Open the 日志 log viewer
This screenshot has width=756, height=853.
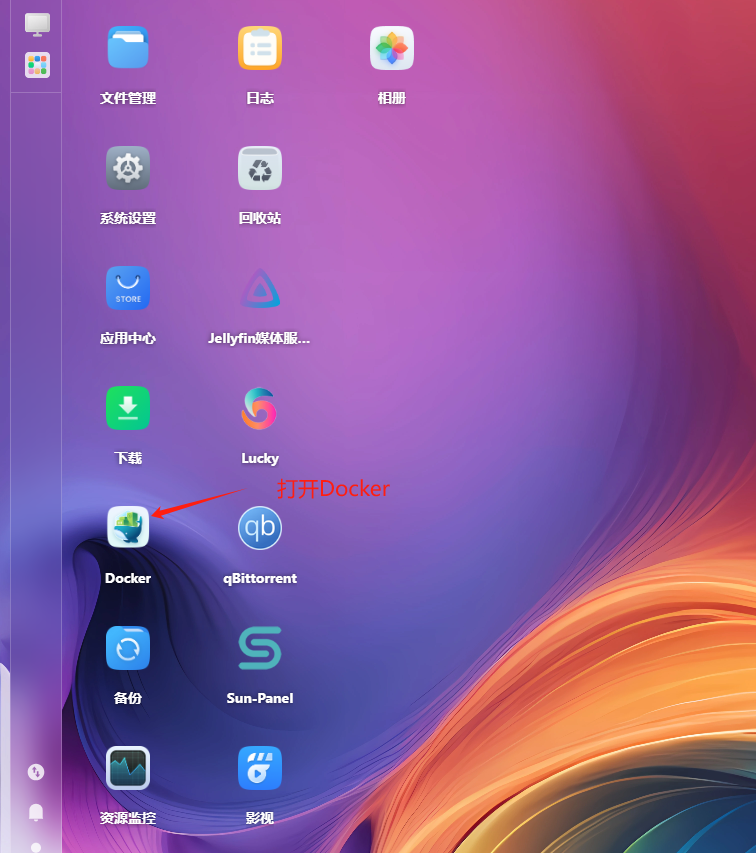coord(260,48)
